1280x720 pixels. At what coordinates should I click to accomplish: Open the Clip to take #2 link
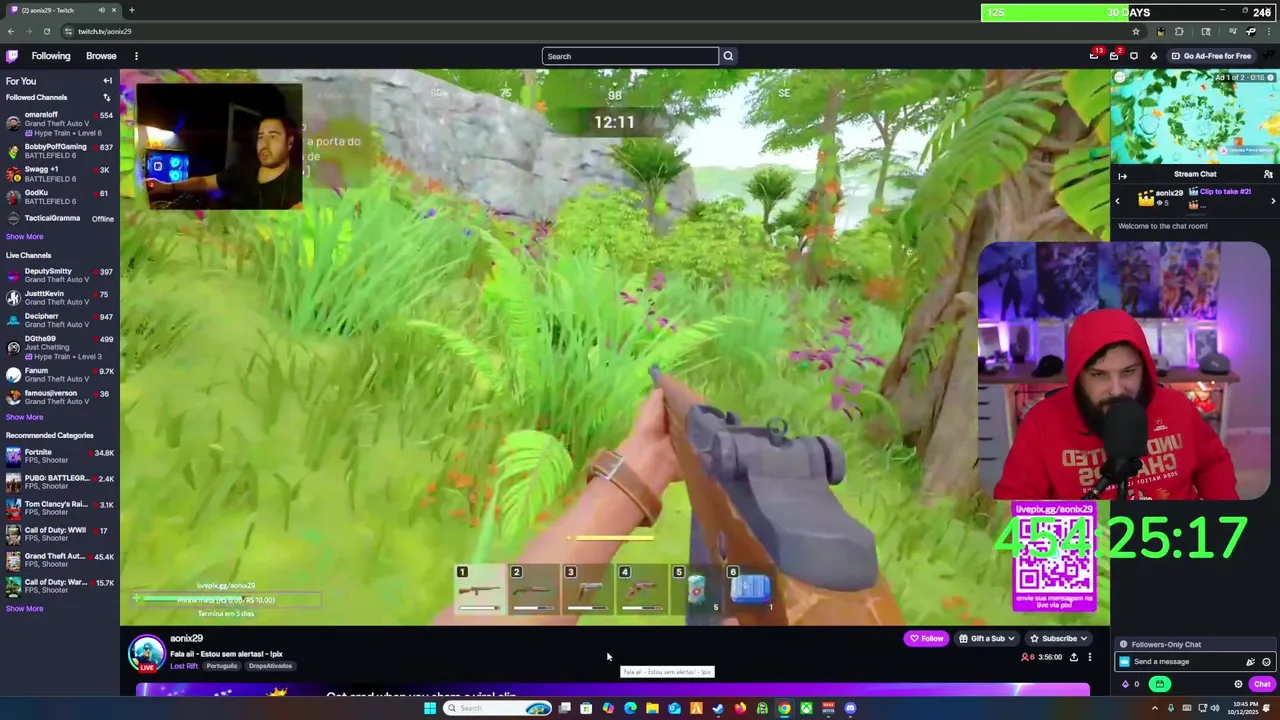coord(1224,192)
